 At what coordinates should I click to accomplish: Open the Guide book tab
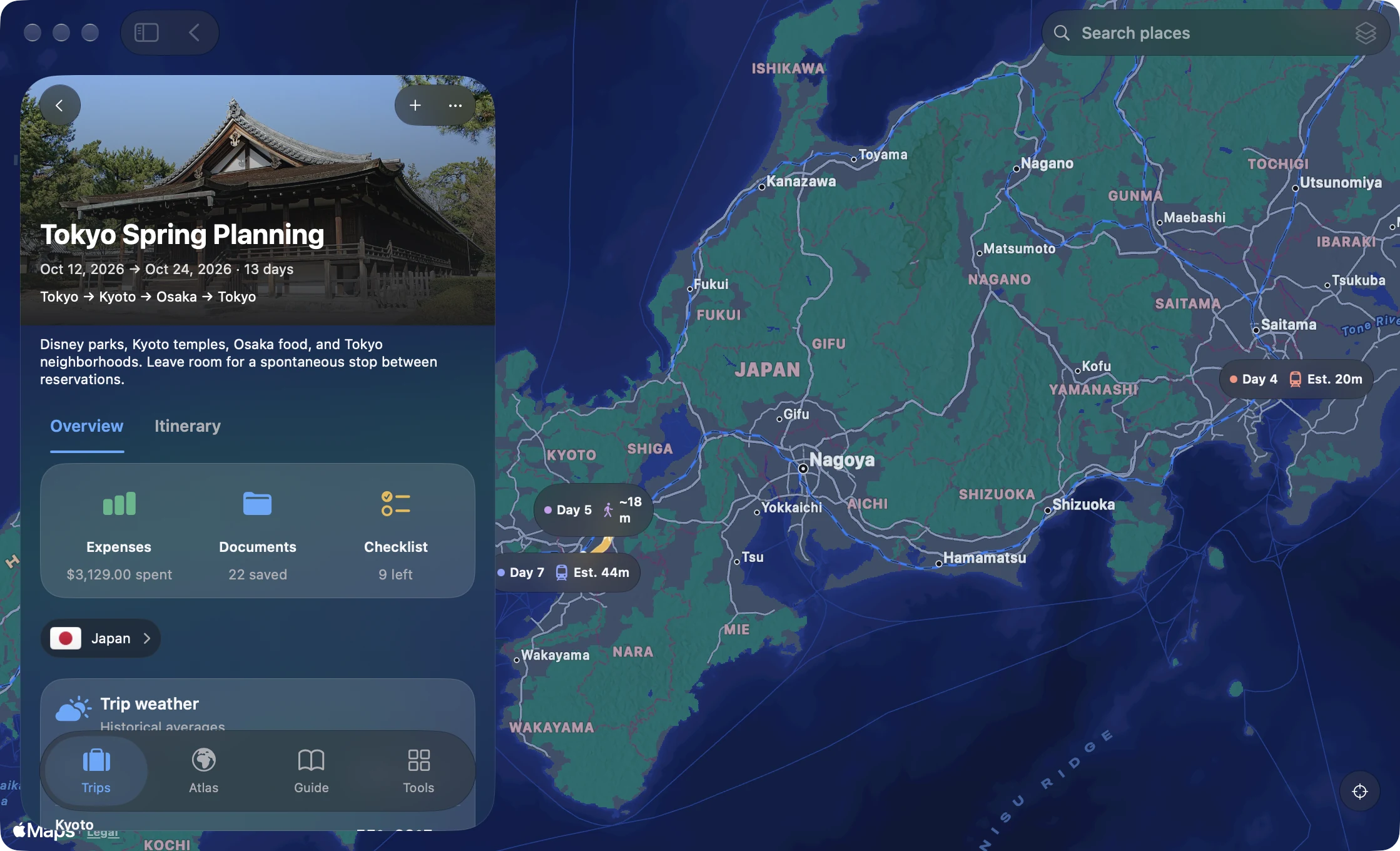pos(311,771)
